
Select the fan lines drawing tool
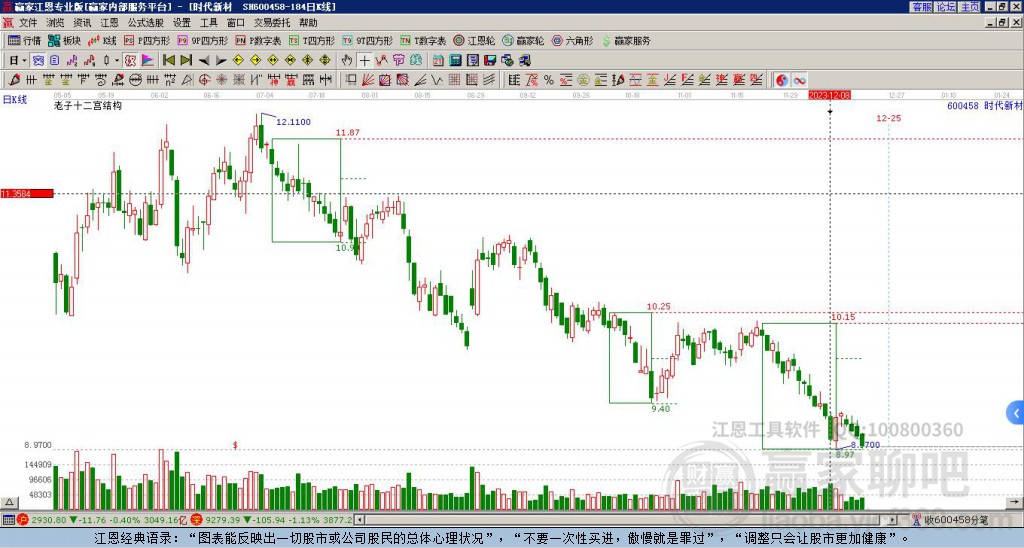pyautogui.click(x=368, y=80)
